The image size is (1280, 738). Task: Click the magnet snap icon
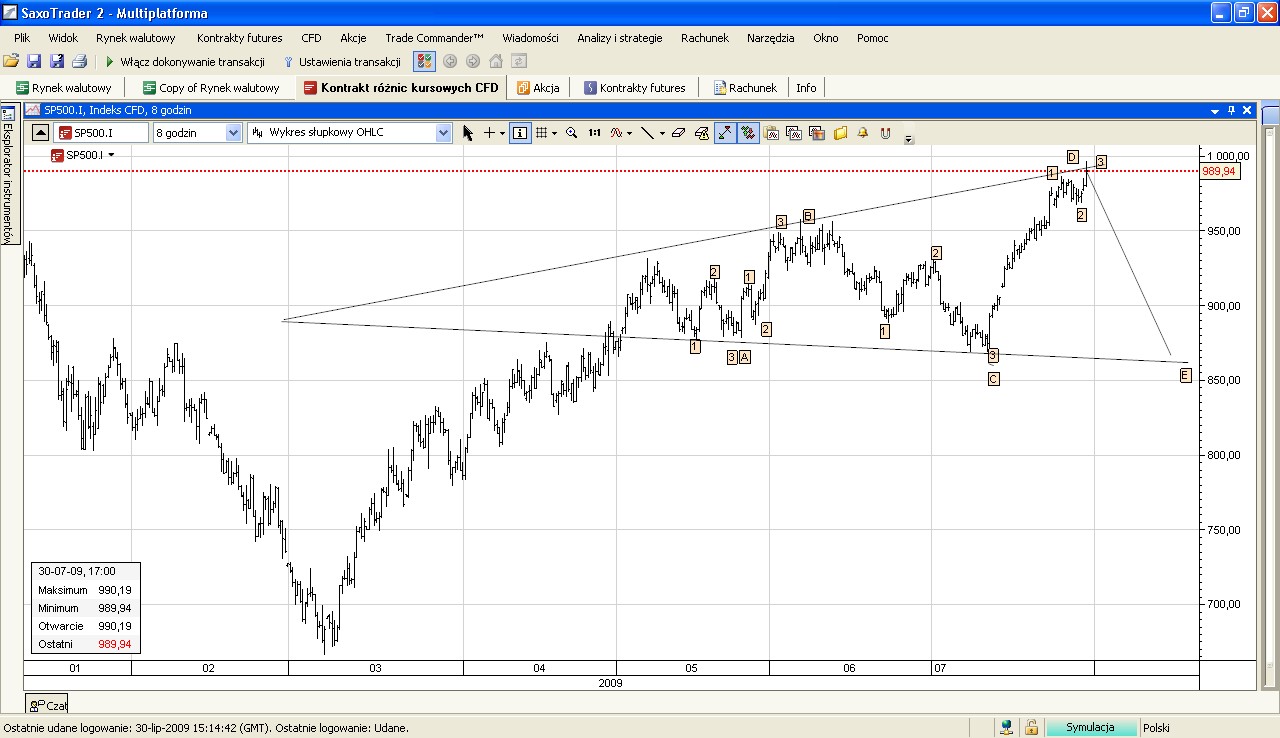point(884,133)
